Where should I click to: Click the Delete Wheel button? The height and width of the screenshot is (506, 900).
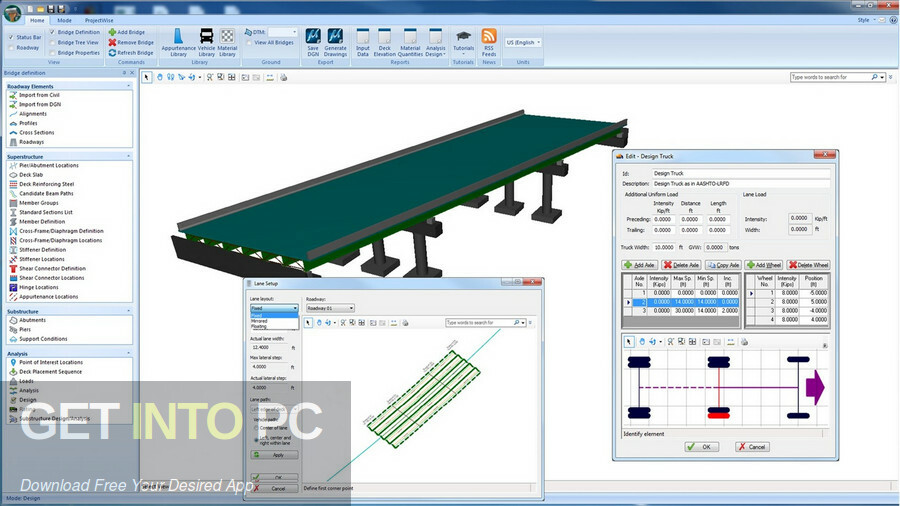[808, 265]
